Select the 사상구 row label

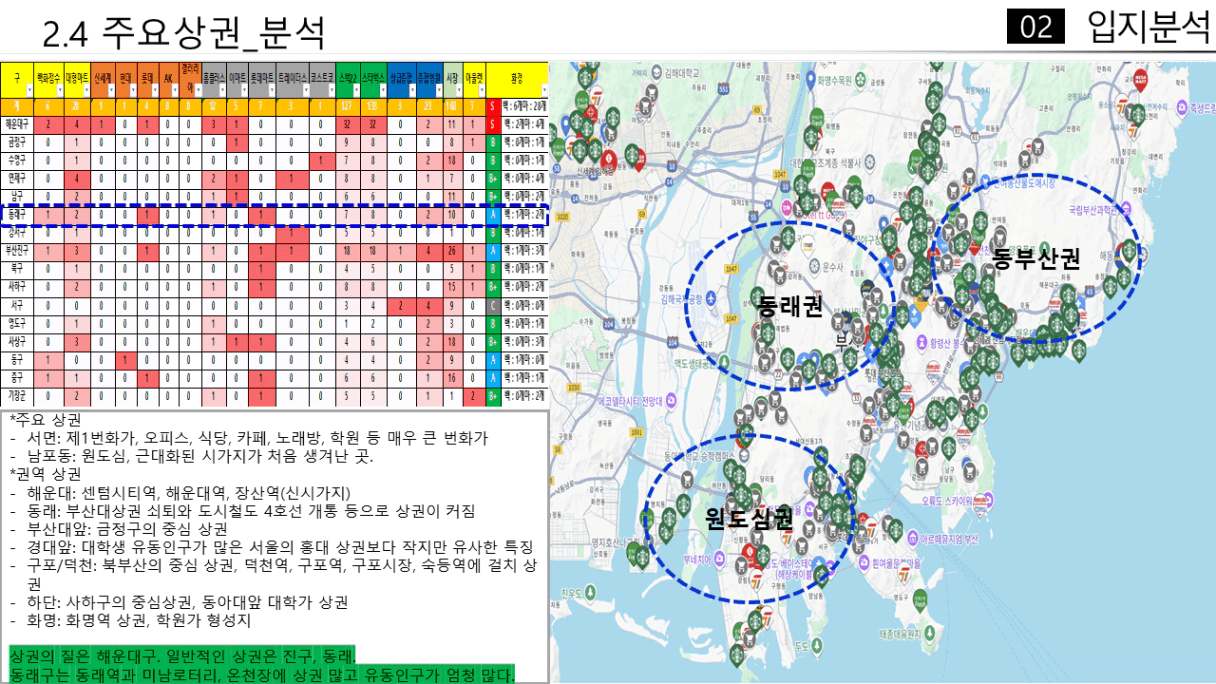tap(18, 342)
